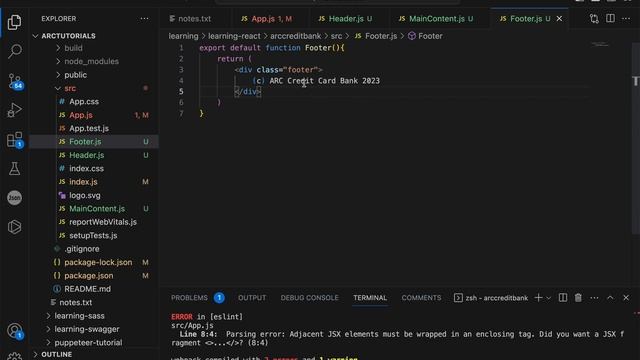Close the bottom panel
The height and width of the screenshot is (360, 640).
click(x=626, y=298)
